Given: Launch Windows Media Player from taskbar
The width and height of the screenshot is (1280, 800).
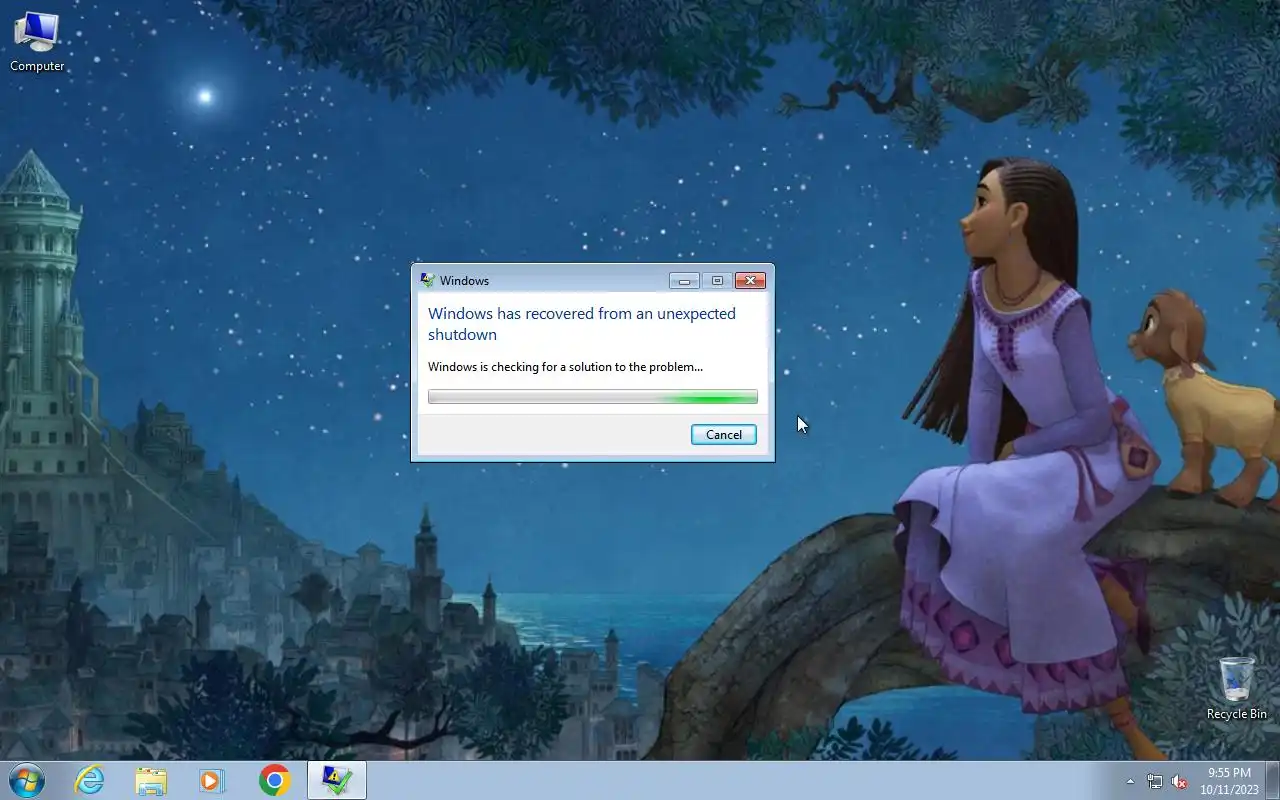Looking at the screenshot, I should 212,780.
